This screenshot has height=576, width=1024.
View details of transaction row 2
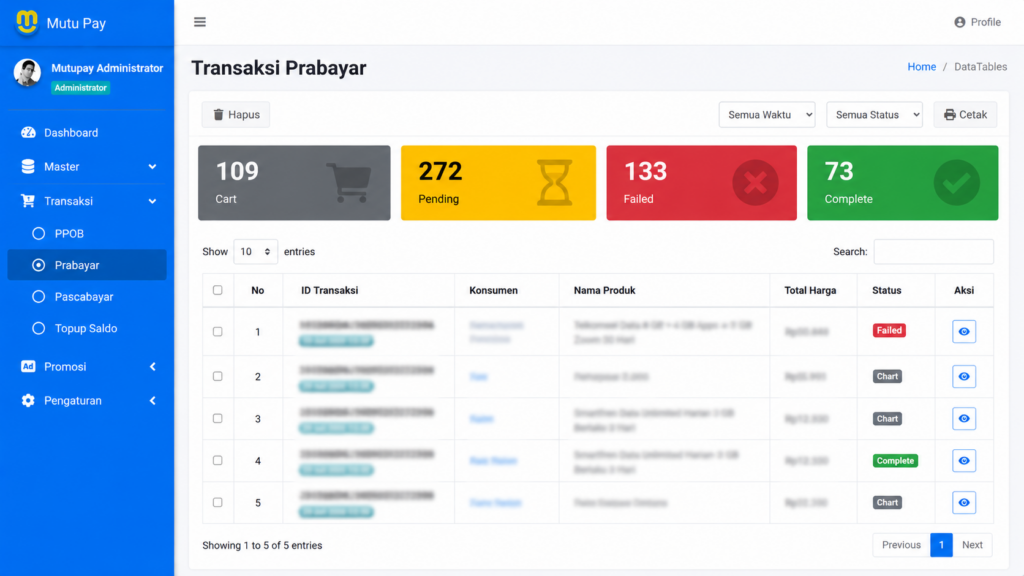click(964, 377)
